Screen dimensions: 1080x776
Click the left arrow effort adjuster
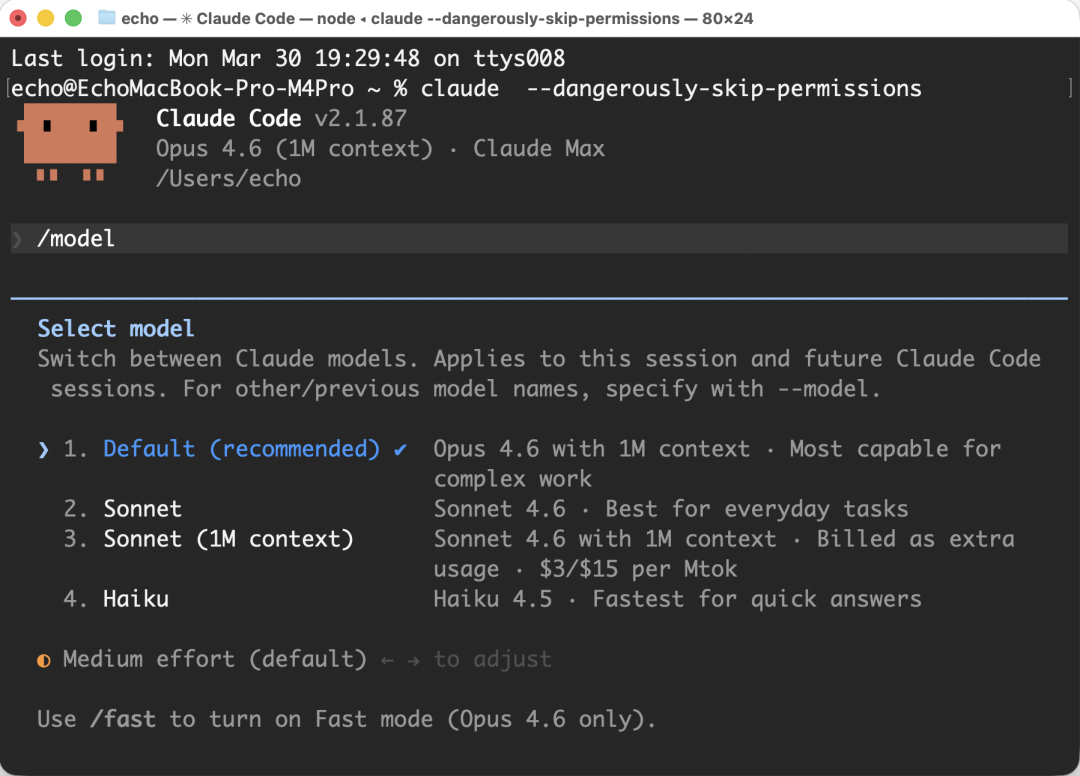click(386, 660)
